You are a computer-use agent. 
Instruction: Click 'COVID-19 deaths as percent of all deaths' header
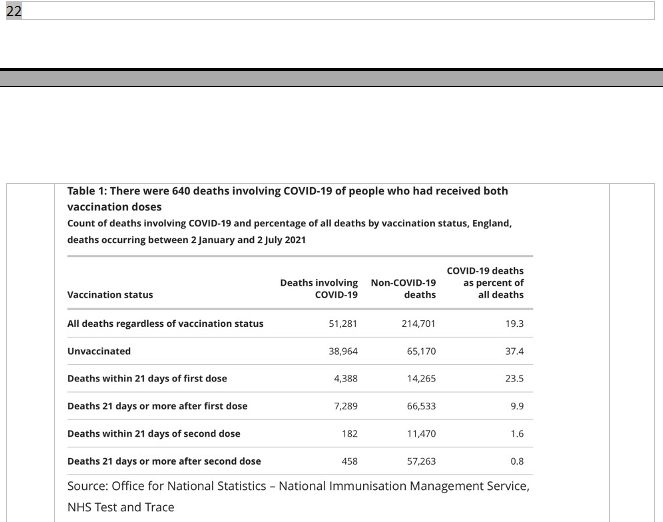click(x=485, y=283)
